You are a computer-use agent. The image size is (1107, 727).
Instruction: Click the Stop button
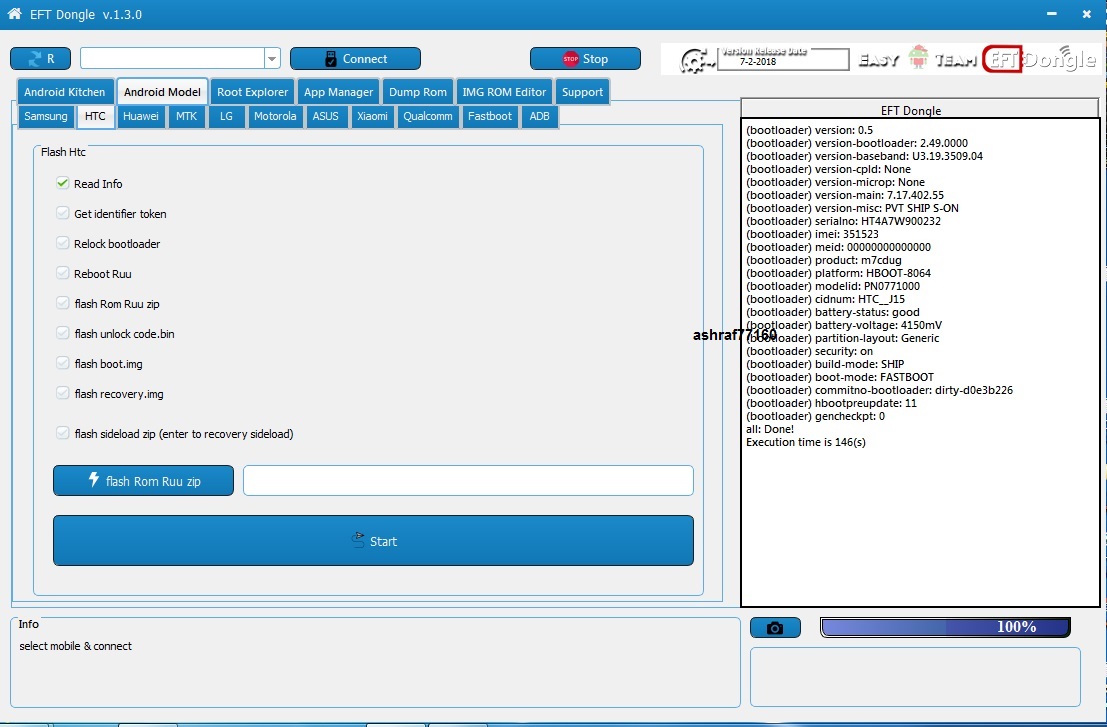tap(585, 59)
